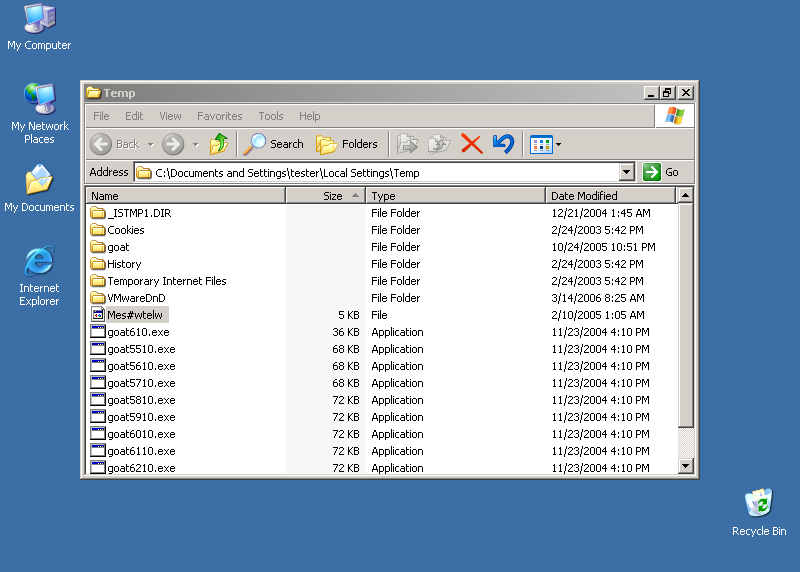Click the 10/24/2005 10:51 PM date
This screenshot has height=572, width=800.
coord(603,247)
